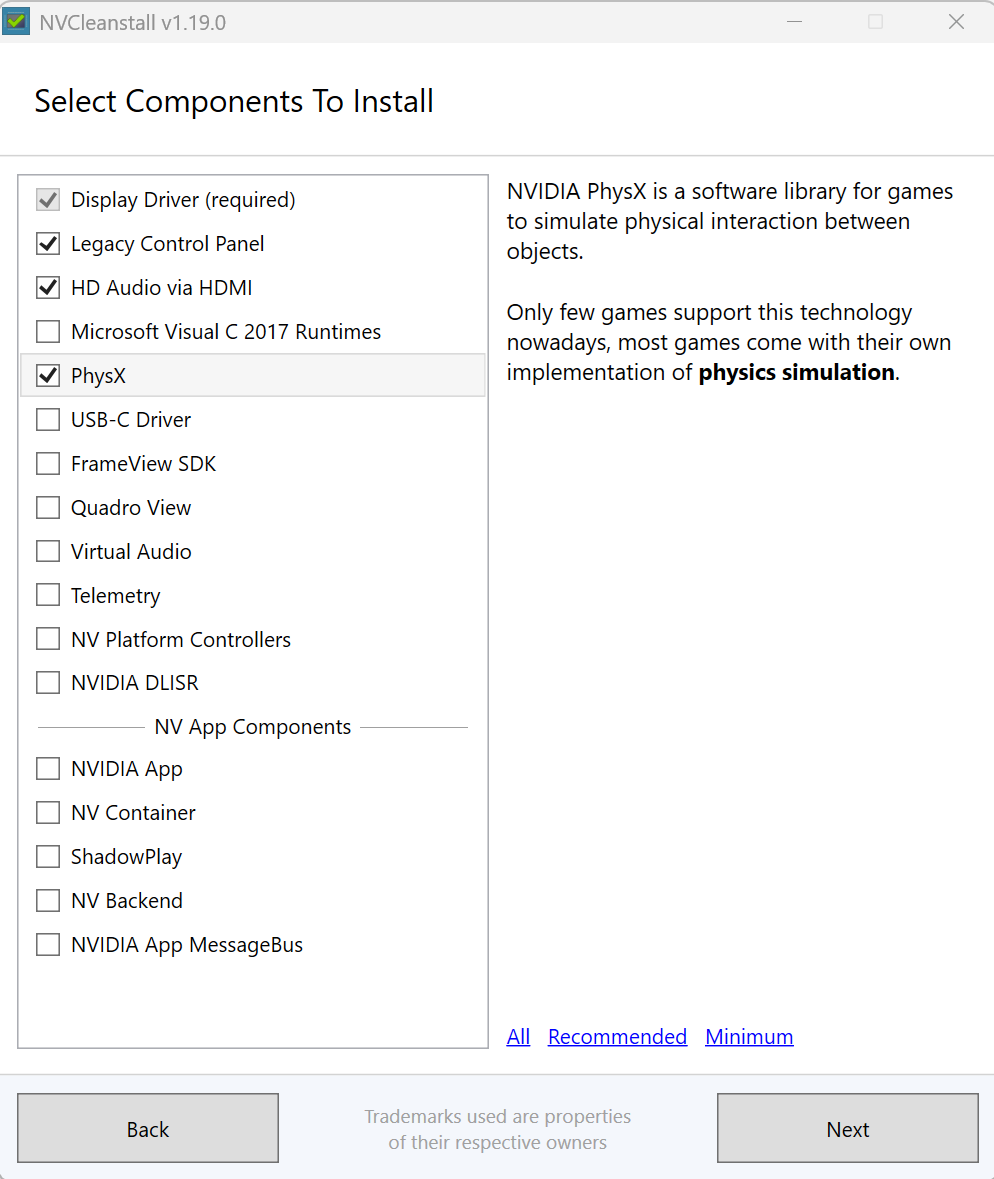994x1179 pixels.
Task: Uncheck PhysX component
Action: [47, 375]
